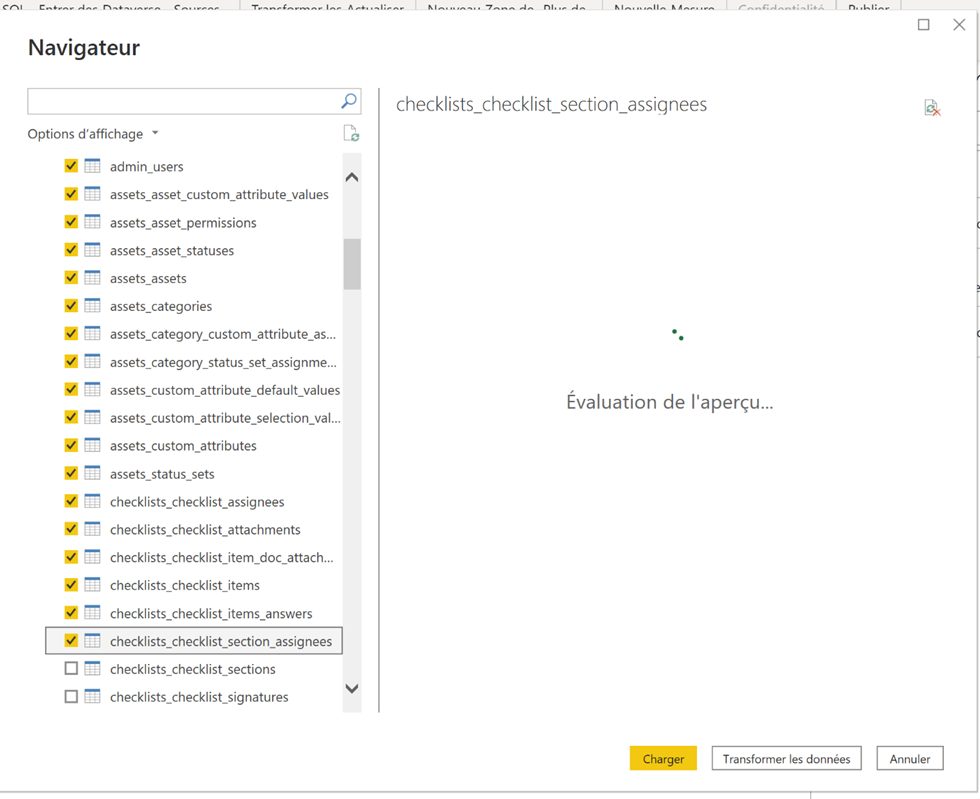Check the checklists_checklist_signatures checkbox
This screenshot has width=980, height=799.
[71, 696]
